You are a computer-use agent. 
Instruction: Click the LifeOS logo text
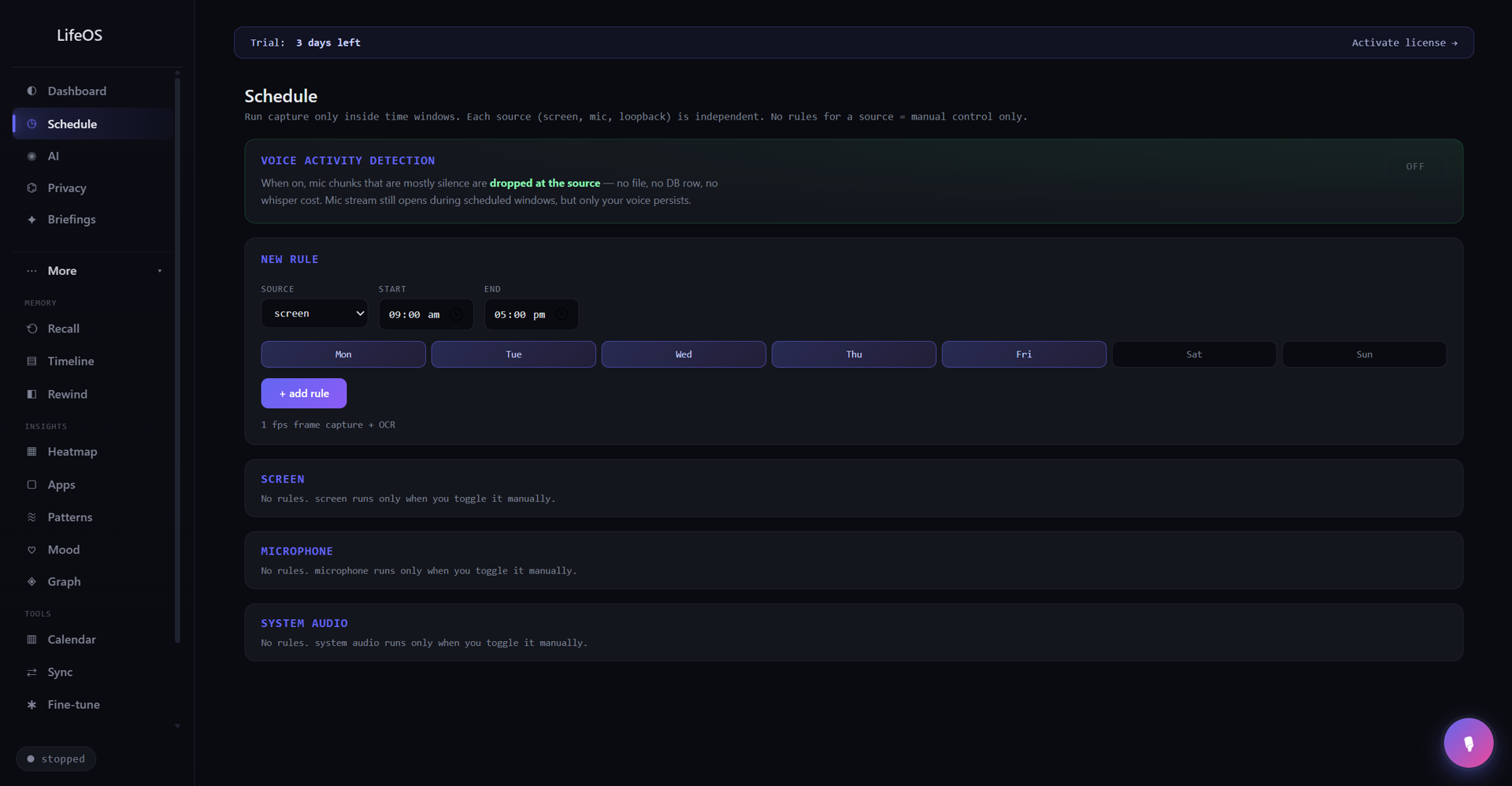(x=80, y=35)
